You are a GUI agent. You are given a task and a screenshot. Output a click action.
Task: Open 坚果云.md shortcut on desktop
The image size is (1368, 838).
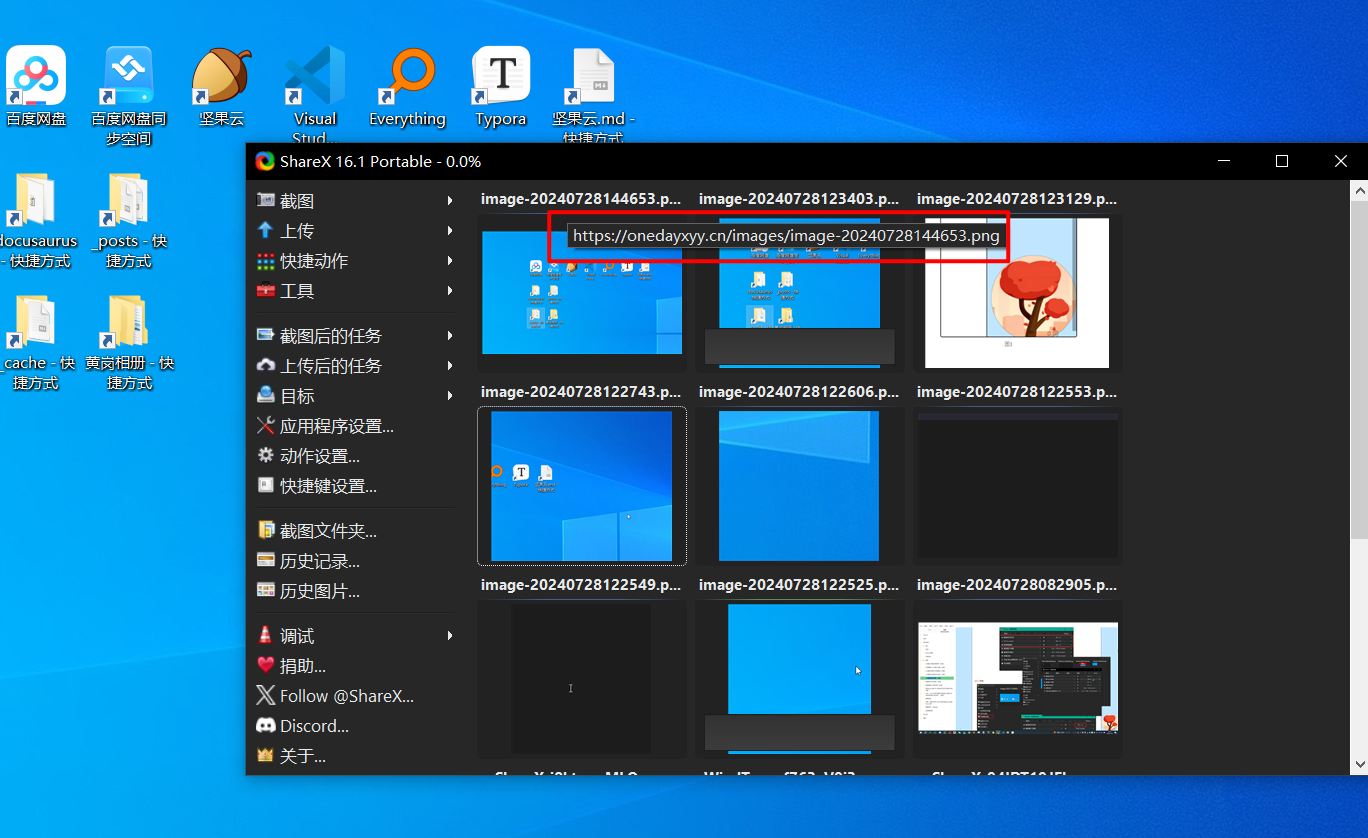[593, 96]
